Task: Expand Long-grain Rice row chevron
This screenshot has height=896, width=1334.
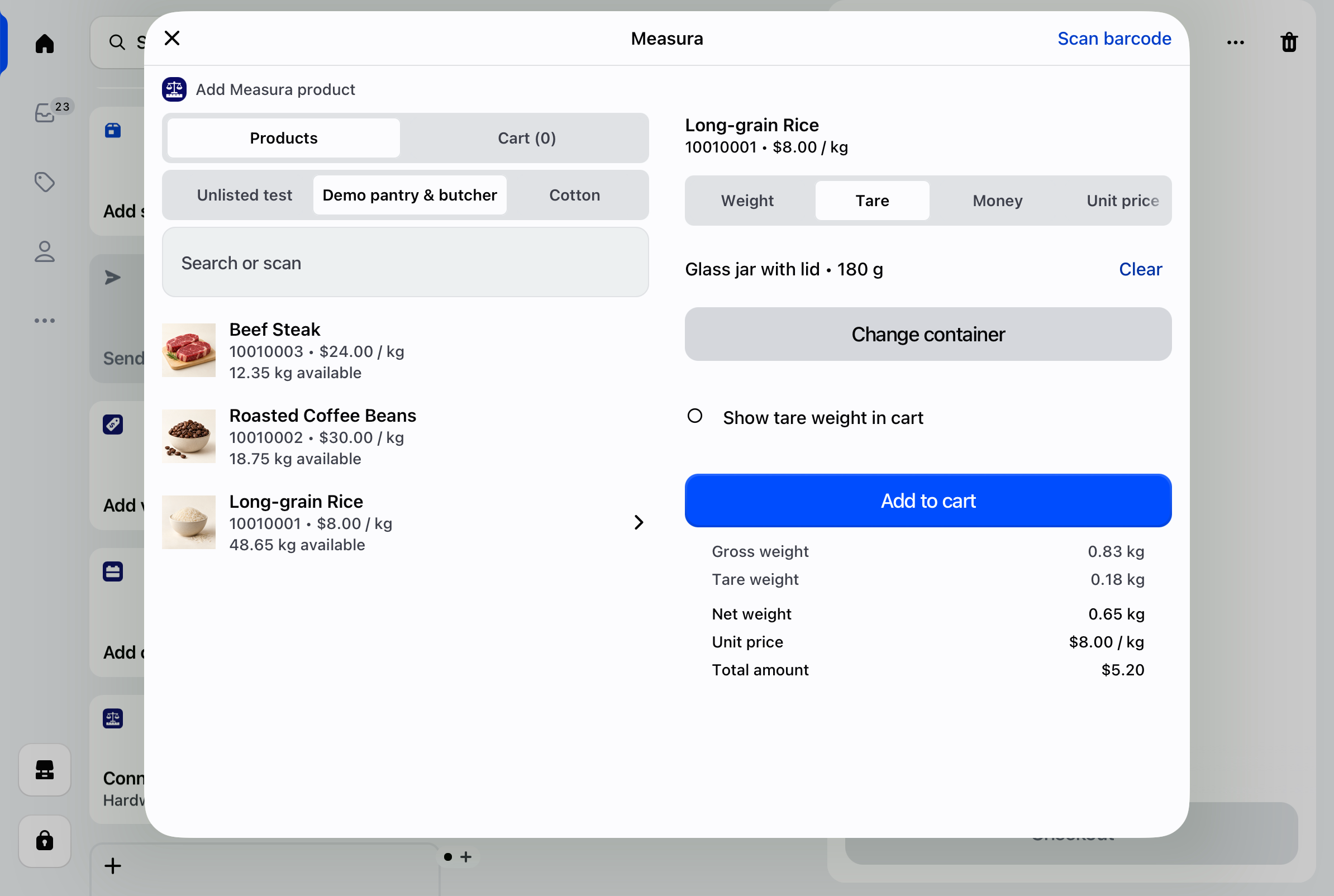Action: [x=639, y=522]
